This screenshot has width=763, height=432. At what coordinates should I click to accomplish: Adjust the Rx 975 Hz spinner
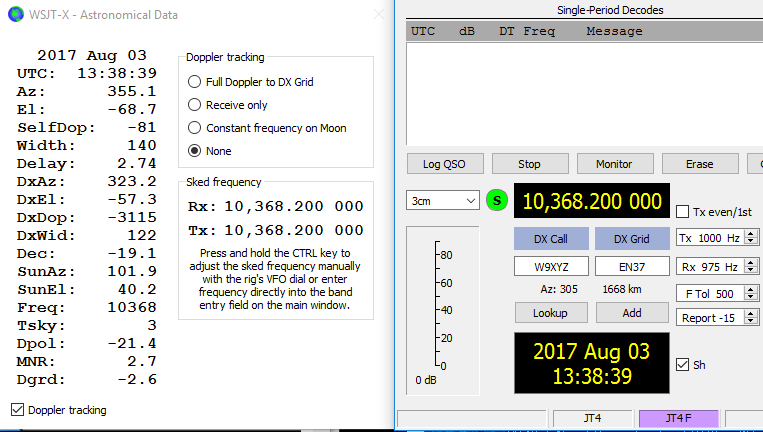pos(751,267)
